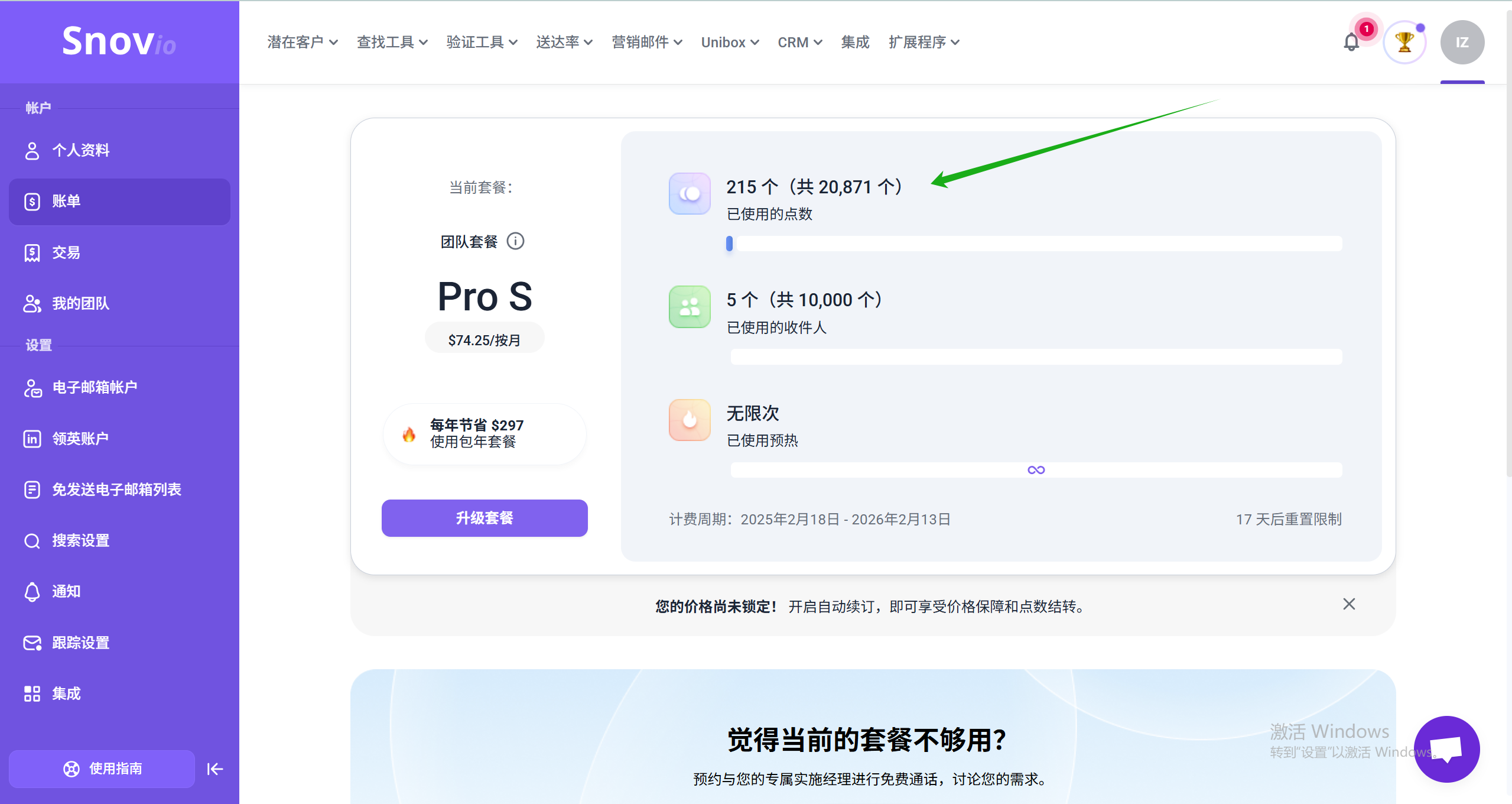Open 集成 in the top navigation
Screen dimensions: 1512x804
(x=855, y=42)
